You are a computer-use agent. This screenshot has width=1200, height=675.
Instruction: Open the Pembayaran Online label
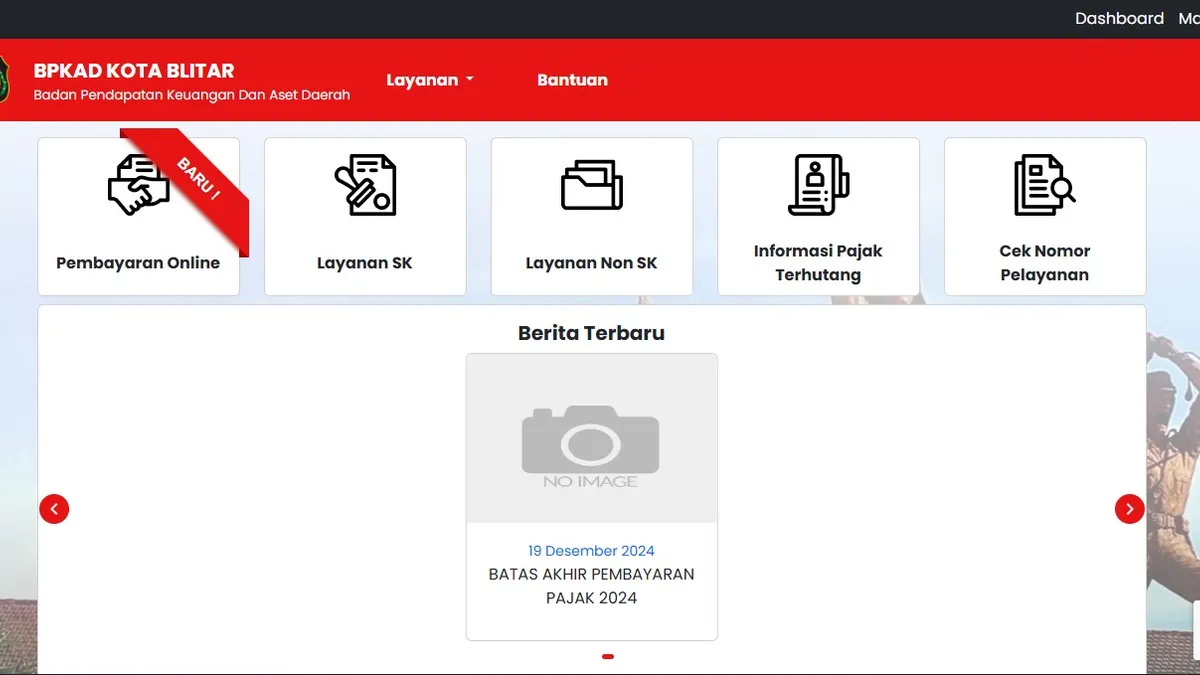pos(138,263)
